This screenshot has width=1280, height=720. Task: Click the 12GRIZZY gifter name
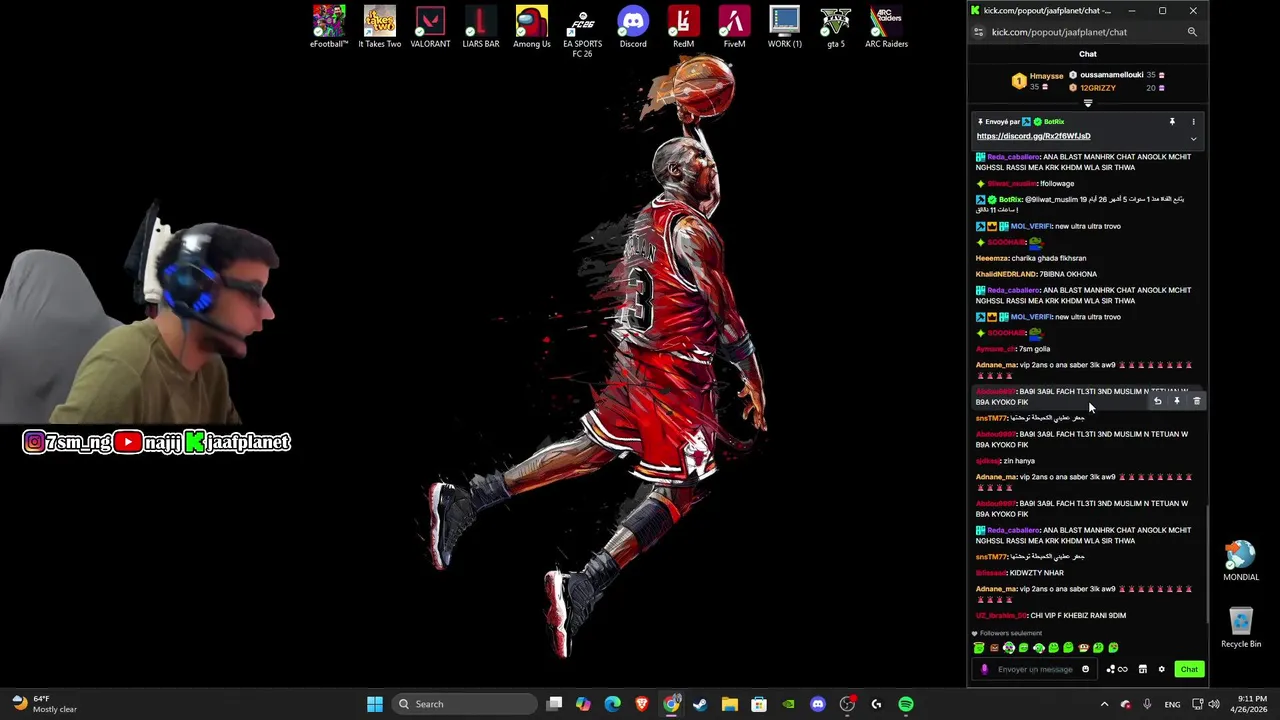pos(1097,88)
